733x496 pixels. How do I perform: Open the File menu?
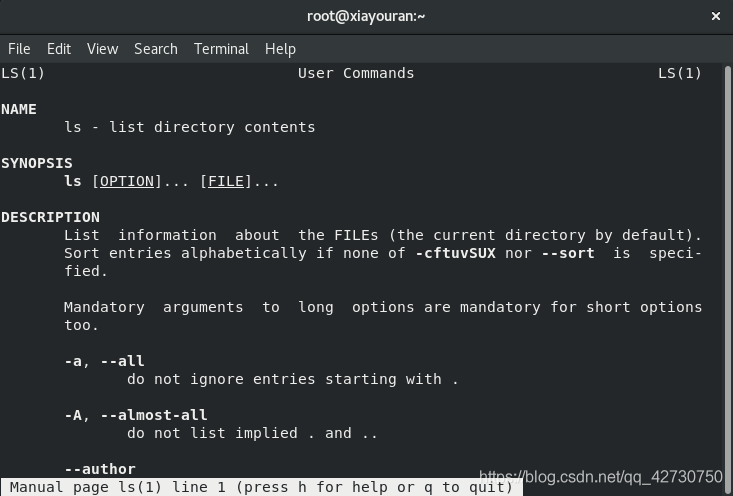coord(19,49)
